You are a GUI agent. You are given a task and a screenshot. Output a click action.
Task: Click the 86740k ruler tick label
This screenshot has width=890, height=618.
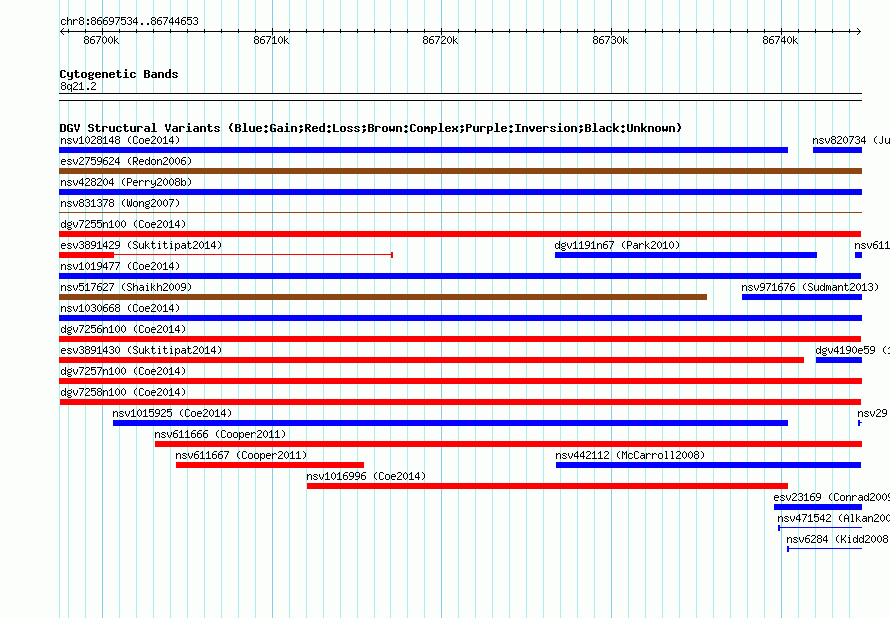pyautogui.click(x=780, y=40)
